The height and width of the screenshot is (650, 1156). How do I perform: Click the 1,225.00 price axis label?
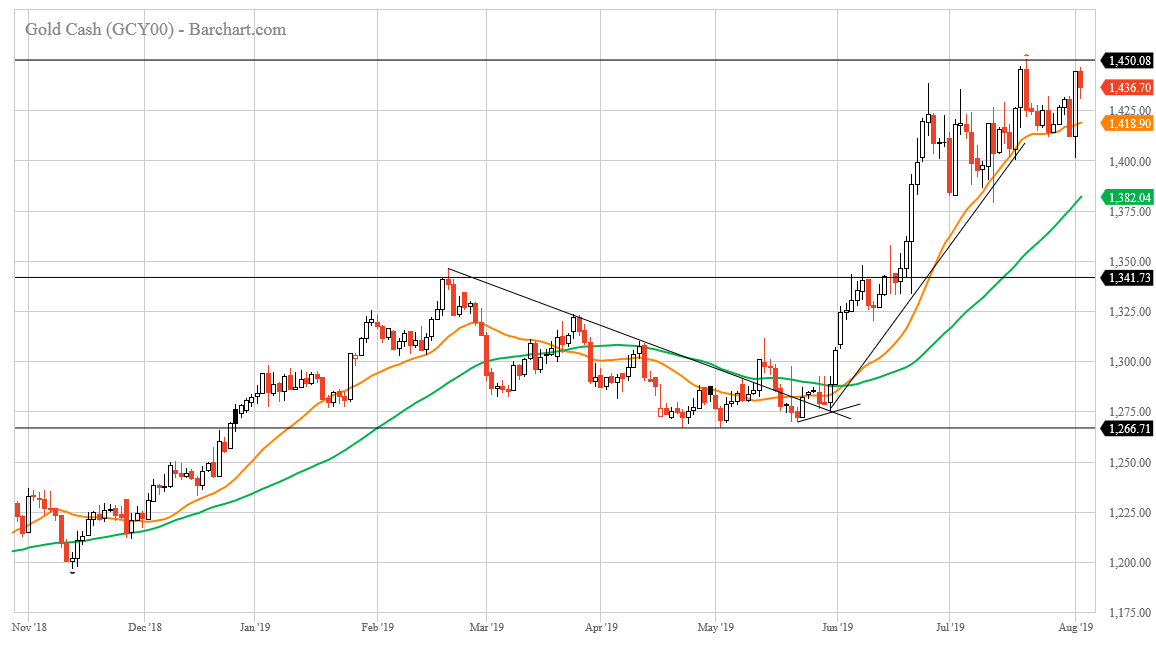point(1130,513)
